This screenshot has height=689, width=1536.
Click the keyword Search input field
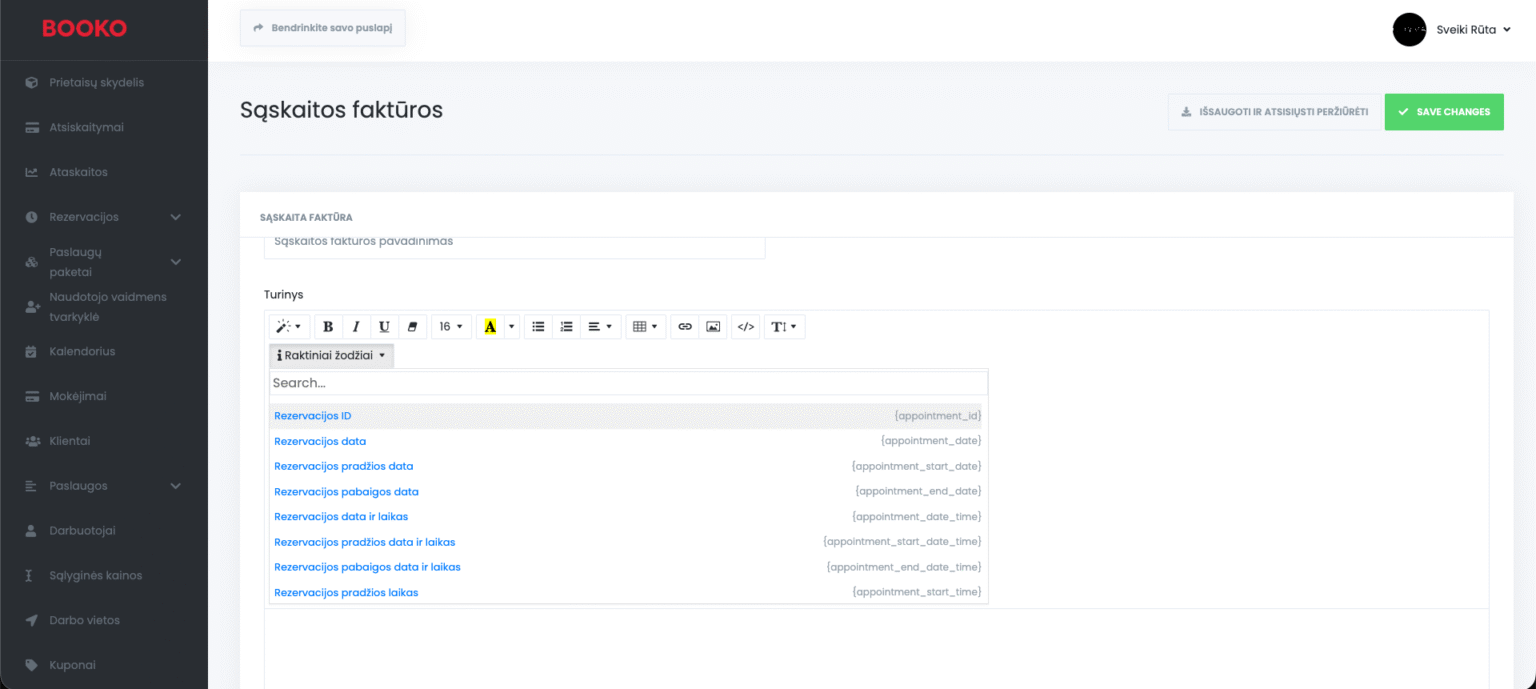(x=628, y=383)
